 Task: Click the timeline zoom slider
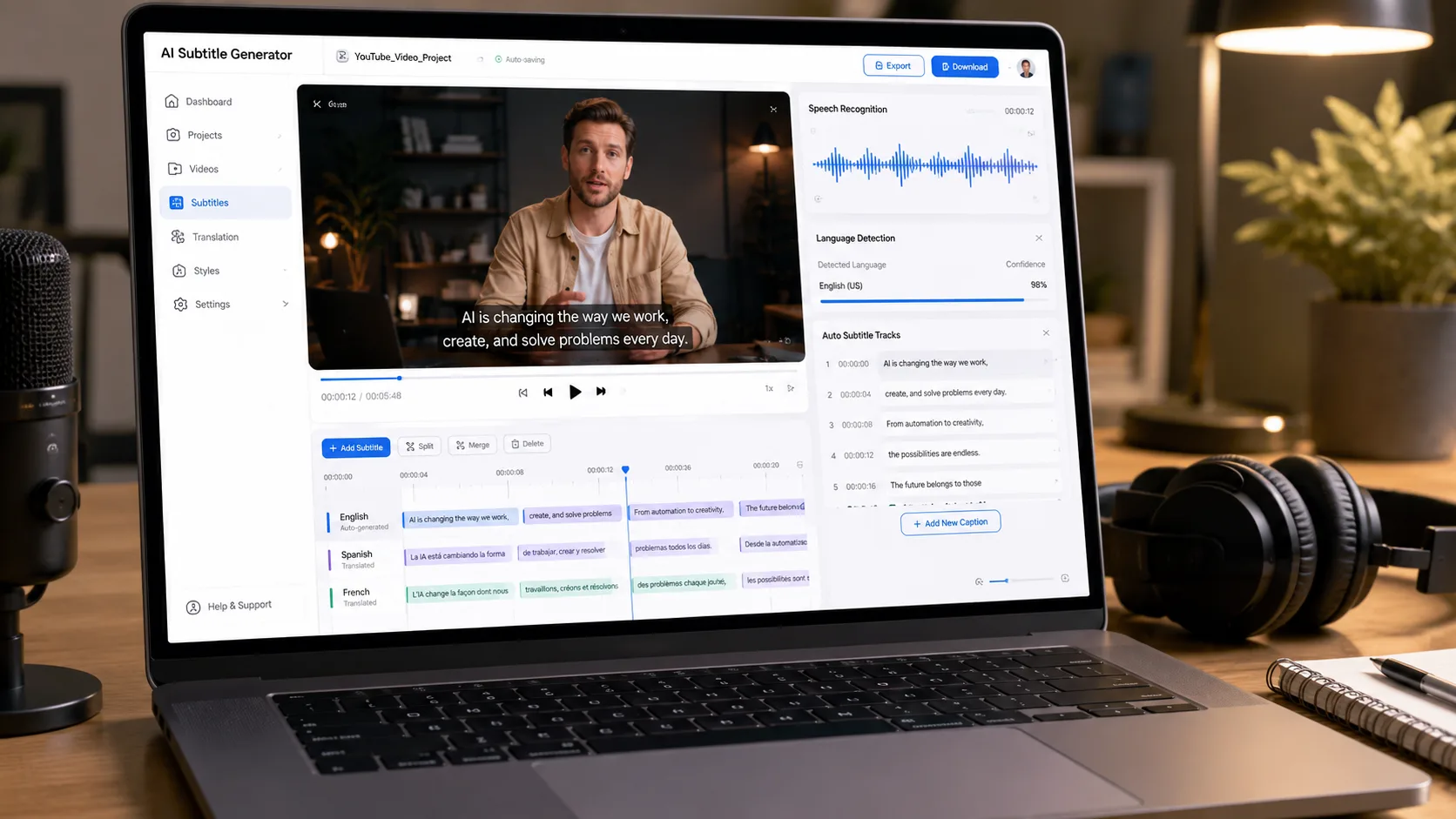1021,580
